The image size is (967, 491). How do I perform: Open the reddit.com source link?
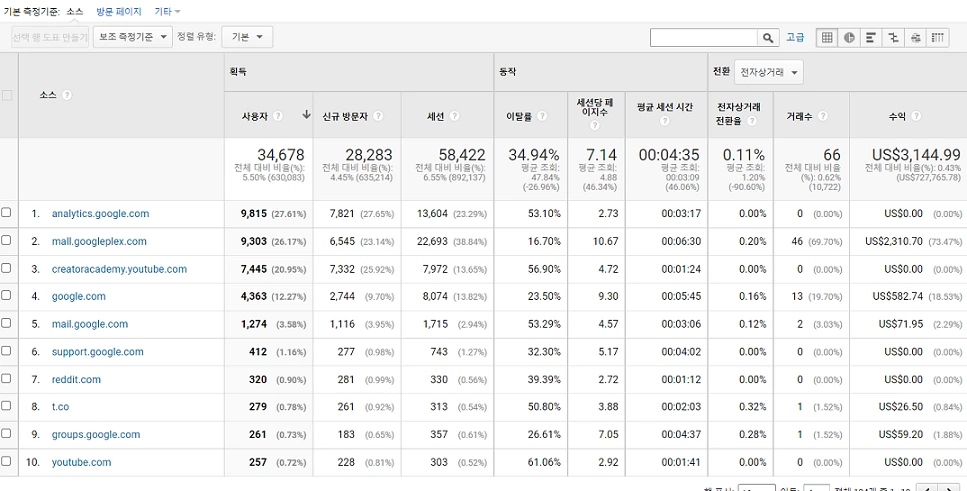pyautogui.click(x=76, y=379)
